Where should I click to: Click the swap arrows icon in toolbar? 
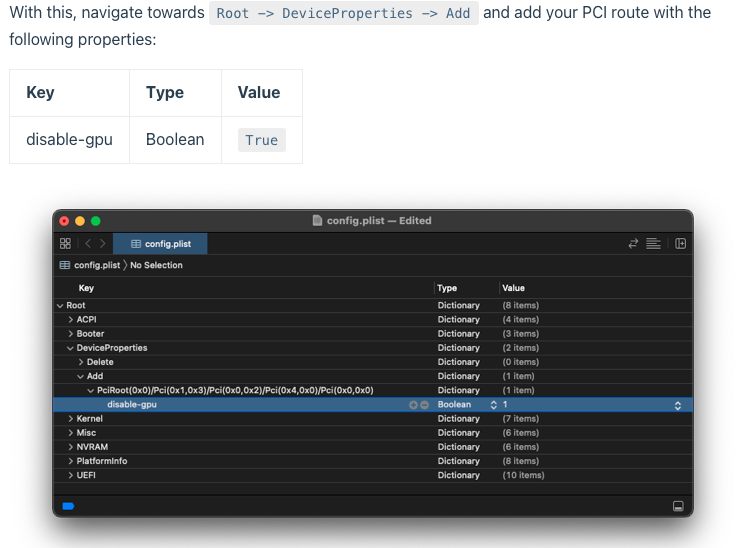point(633,244)
